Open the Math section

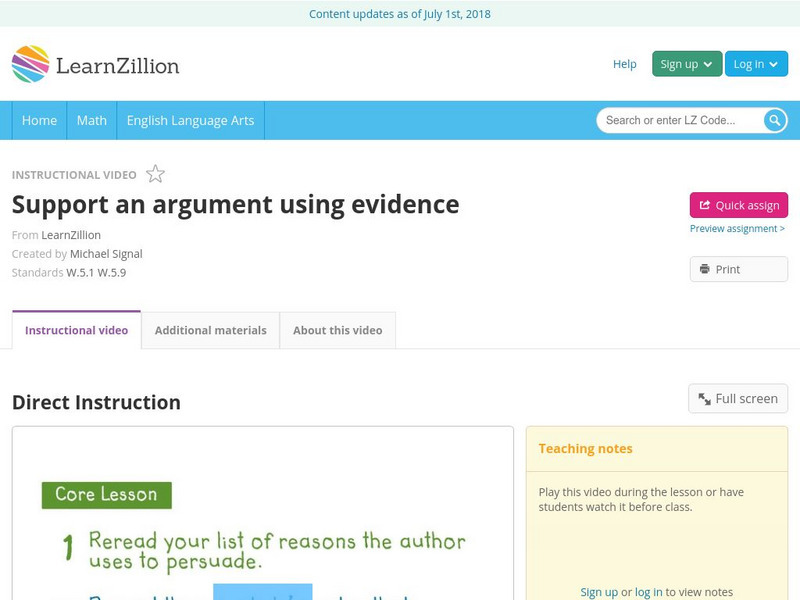click(91, 120)
